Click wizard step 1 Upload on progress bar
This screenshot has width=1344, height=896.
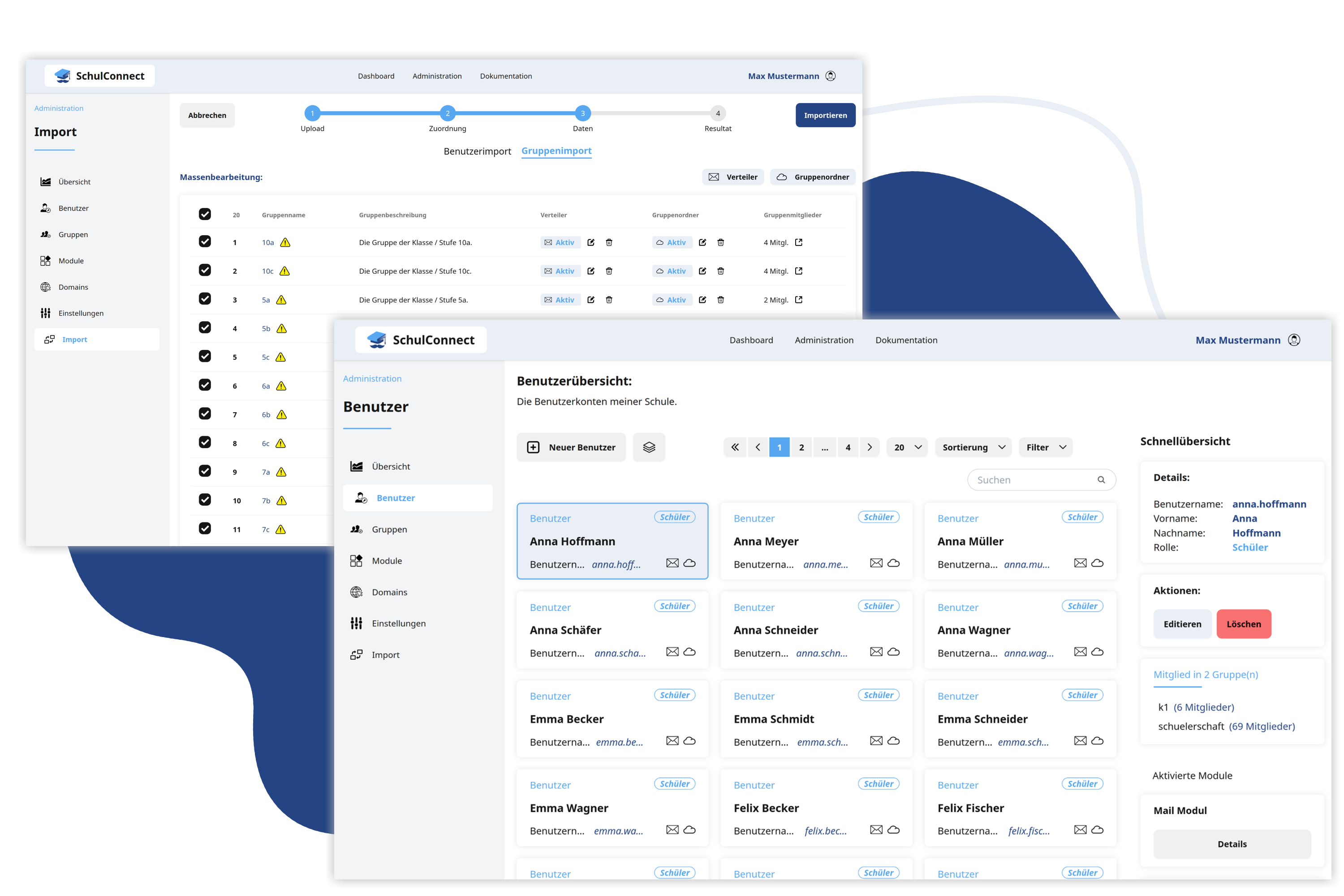click(x=313, y=113)
